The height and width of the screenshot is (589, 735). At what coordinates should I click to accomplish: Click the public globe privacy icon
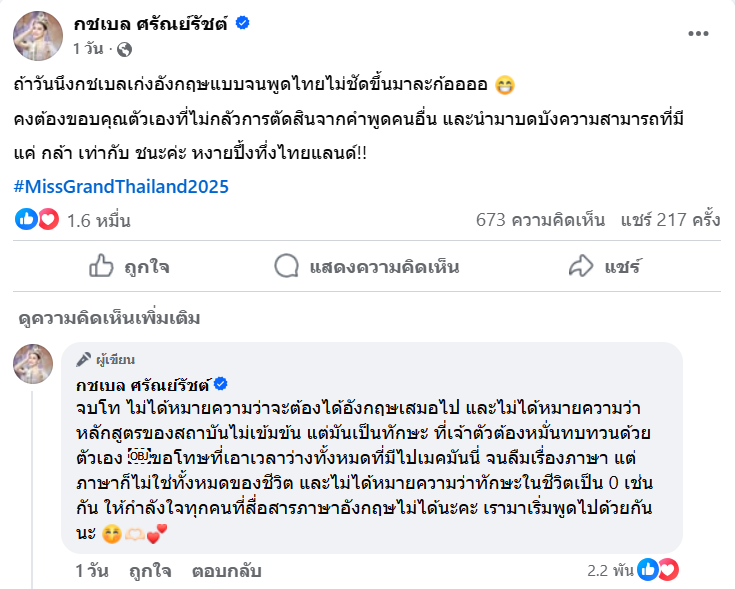click(x=123, y=48)
